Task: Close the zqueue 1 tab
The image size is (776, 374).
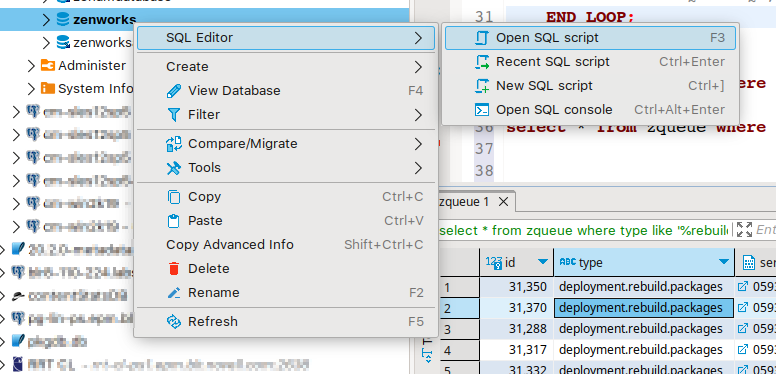Action: click(503, 202)
